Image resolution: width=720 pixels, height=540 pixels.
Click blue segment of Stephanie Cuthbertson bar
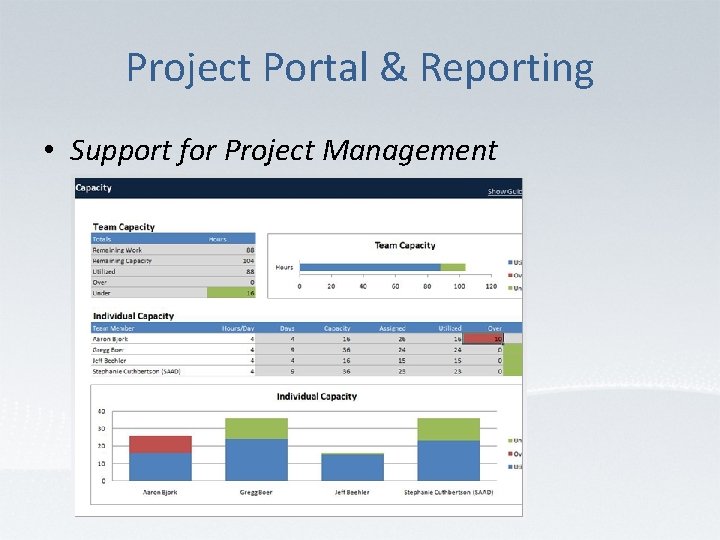(x=449, y=461)
